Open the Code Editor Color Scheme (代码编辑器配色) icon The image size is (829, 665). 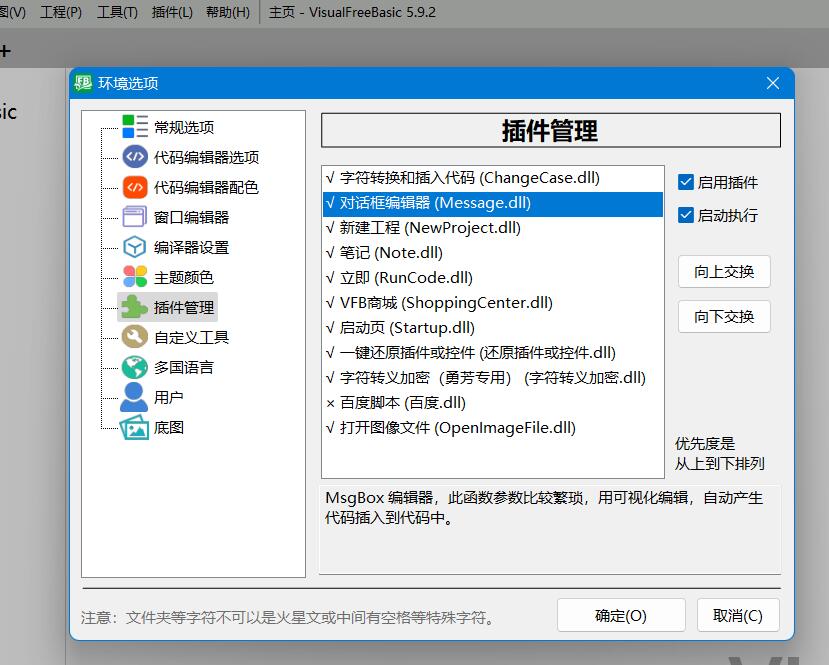135,187
